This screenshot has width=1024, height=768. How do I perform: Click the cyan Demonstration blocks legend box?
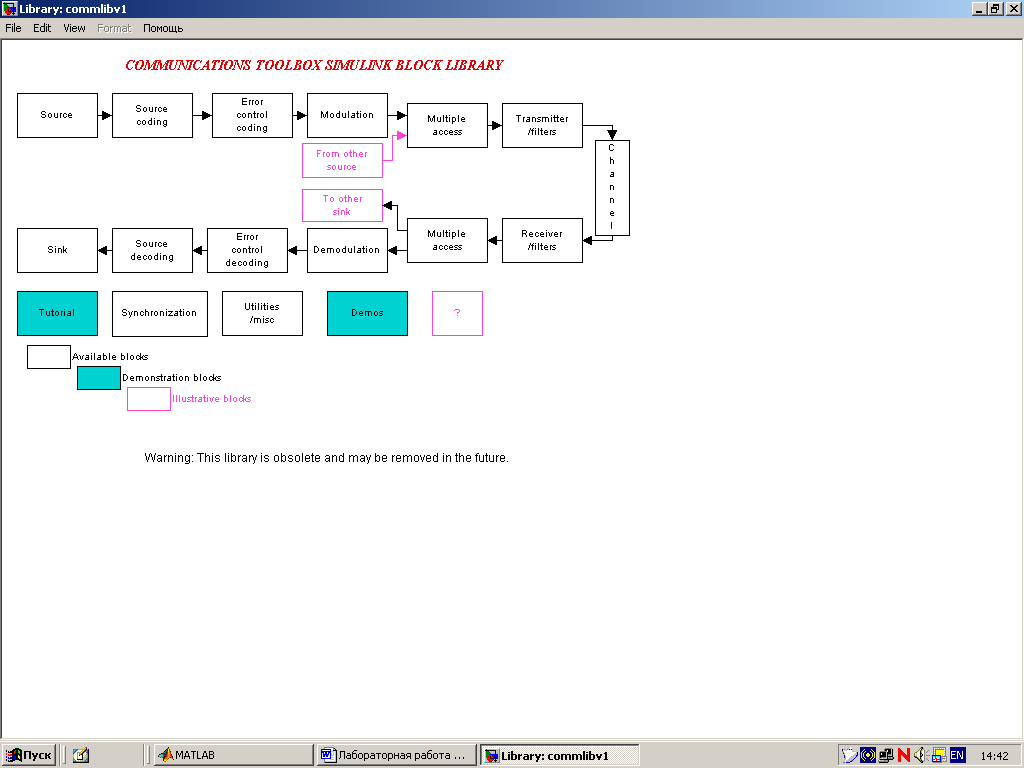click(x=99, y=378)
